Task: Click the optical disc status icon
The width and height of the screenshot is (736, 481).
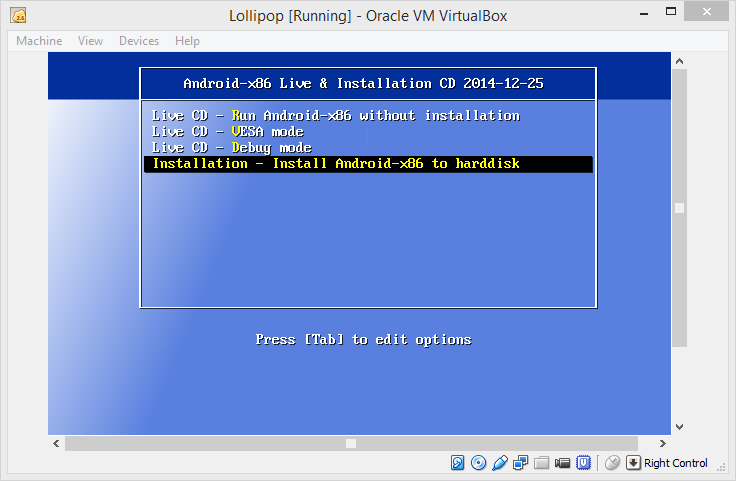Action: (478, 463)
